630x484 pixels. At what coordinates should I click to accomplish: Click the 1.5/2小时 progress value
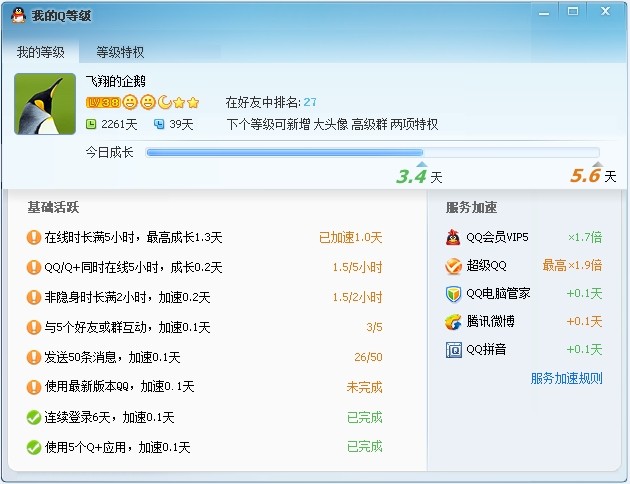[x=357, y=297]
